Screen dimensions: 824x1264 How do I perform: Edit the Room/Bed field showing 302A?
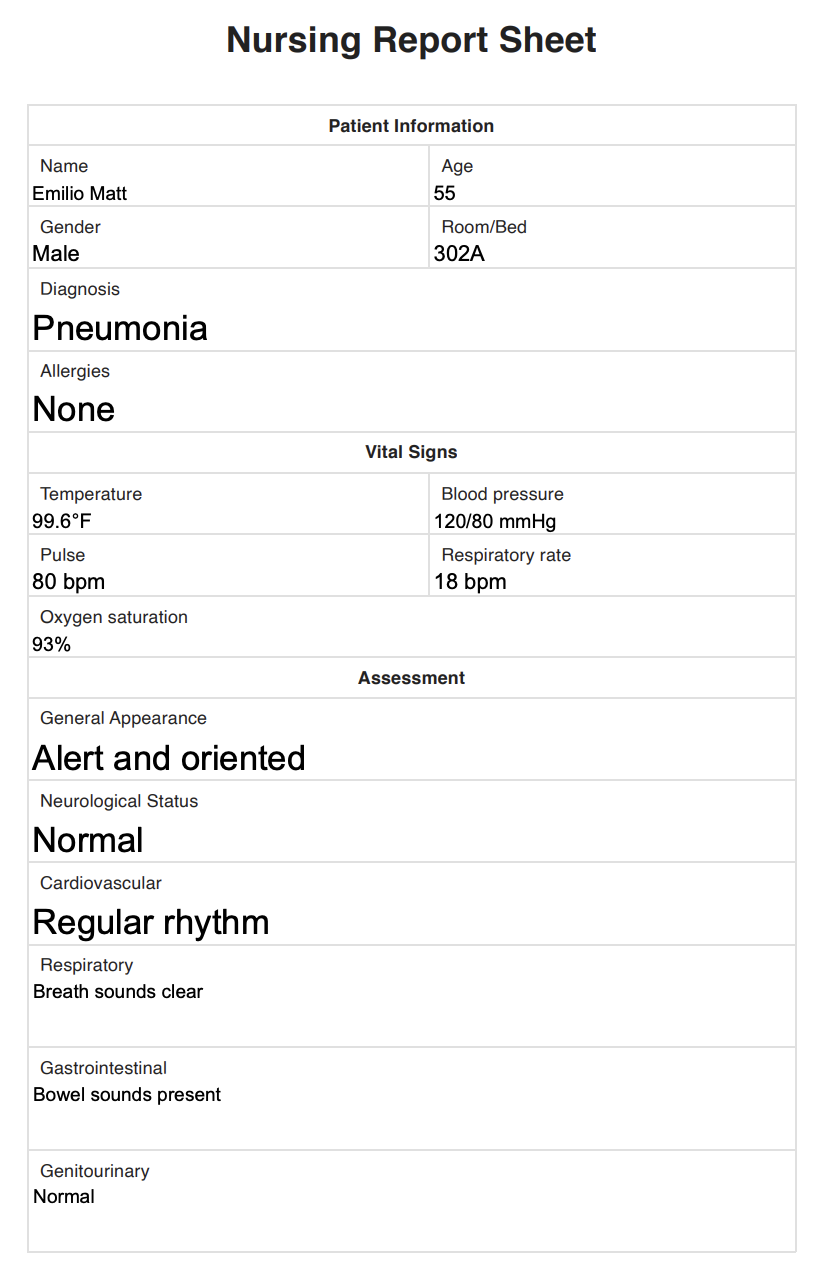tap(612, 254)
